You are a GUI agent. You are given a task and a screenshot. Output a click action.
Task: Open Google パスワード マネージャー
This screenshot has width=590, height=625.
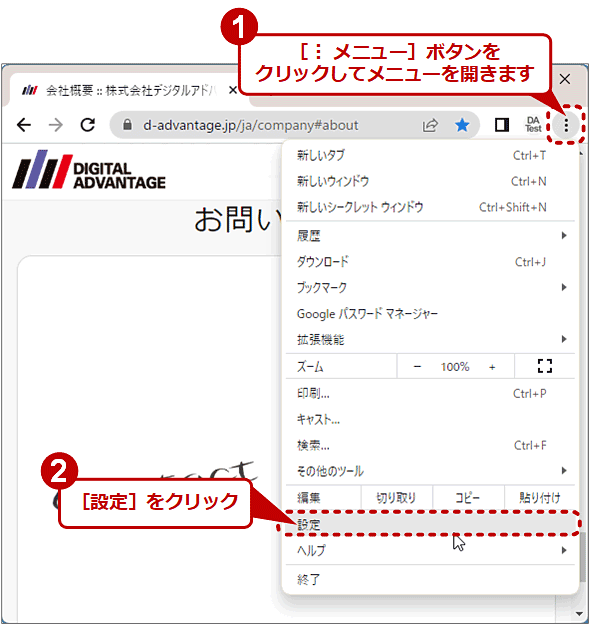430,314
